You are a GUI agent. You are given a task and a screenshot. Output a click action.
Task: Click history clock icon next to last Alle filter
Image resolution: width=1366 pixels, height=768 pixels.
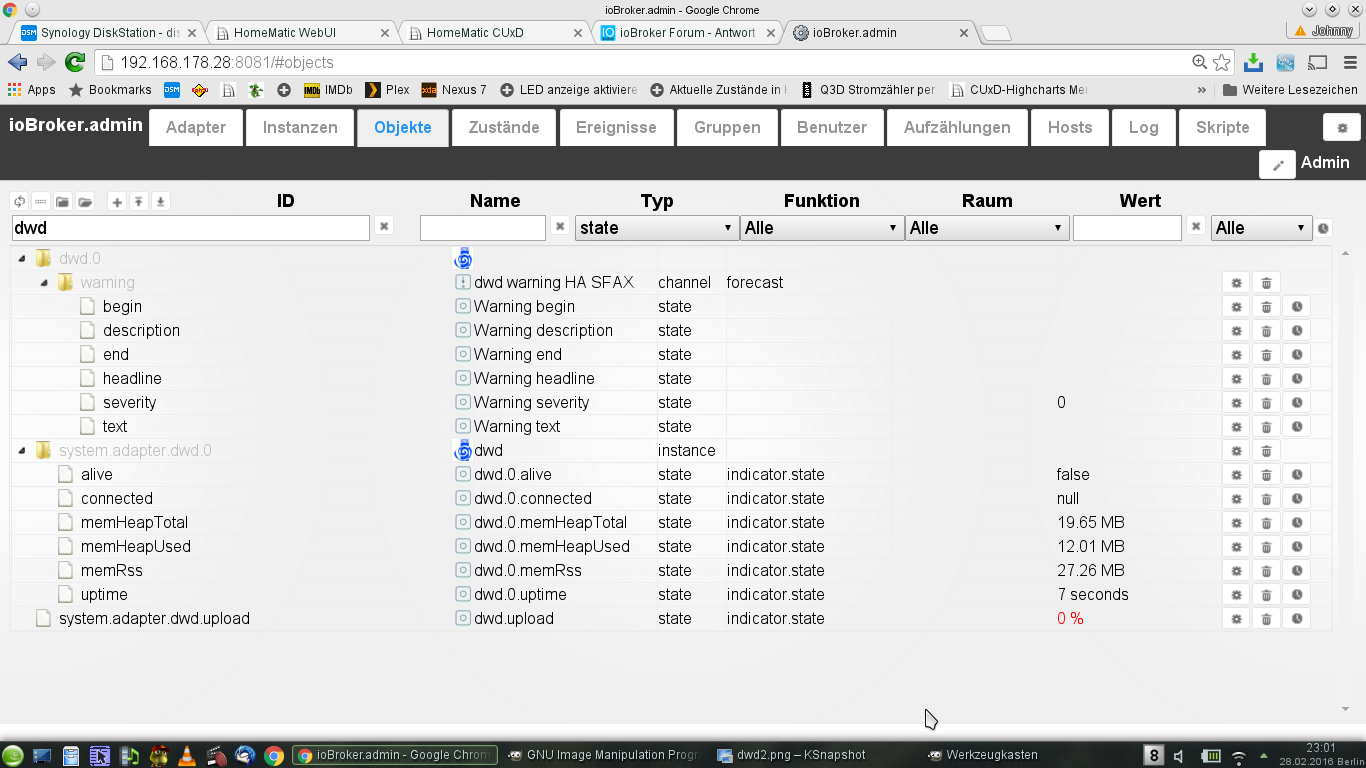click(x=1323, y=228)
